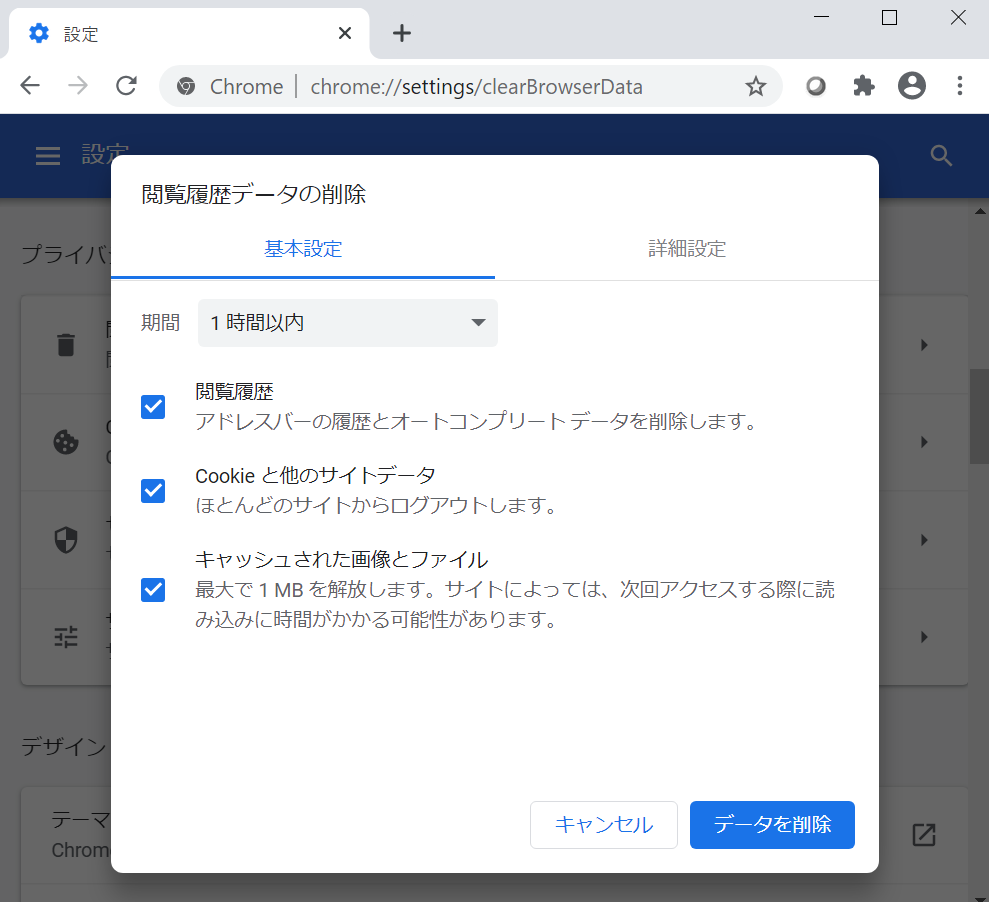Click the ほとんどのサイトからログアウトします description
This screenshot has height=902, width=989.
[376, 505]
